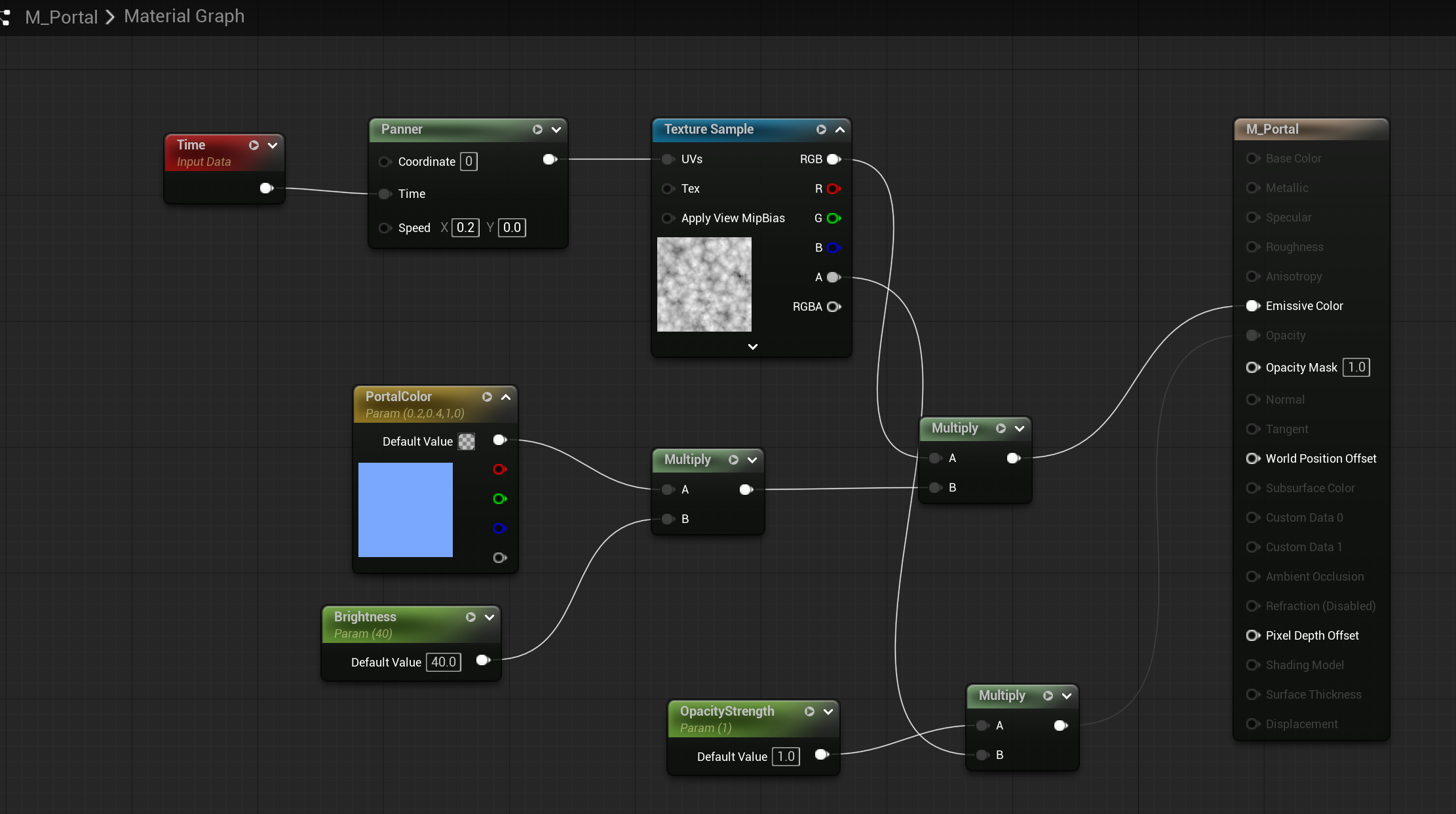Expand the Multiply node beside OpacityStrength
Screen dimensions: 1456x814
coord(1067,696)
